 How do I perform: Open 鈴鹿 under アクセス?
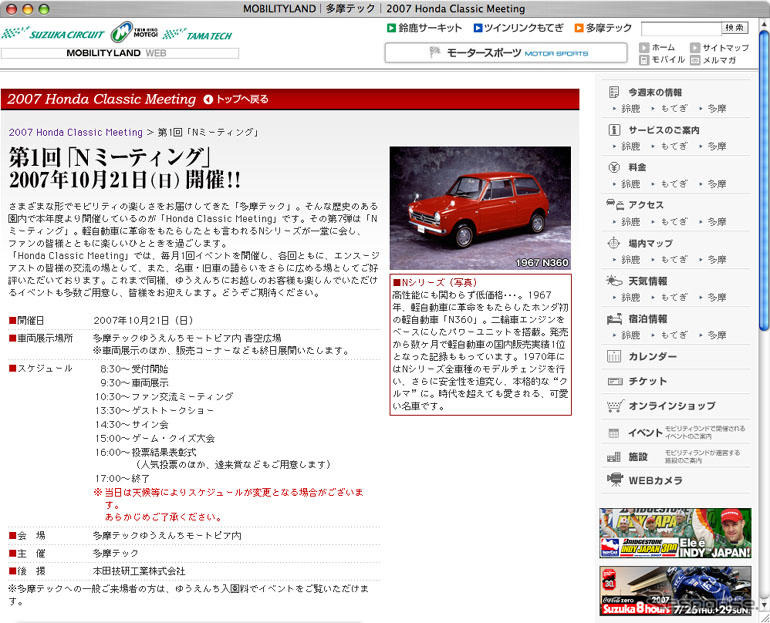click(631, 222)
